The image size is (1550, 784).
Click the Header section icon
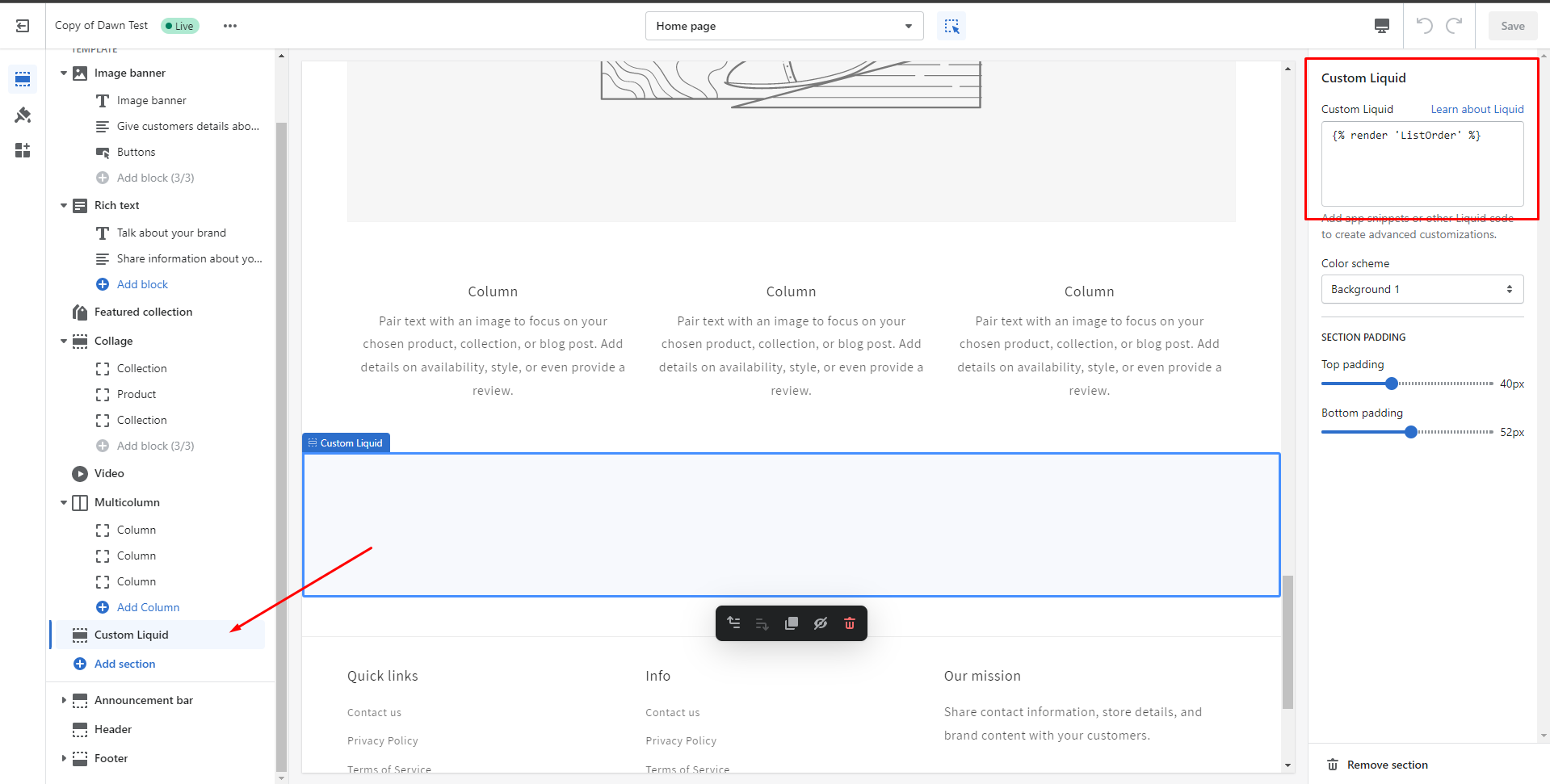[x=80, y=730]
